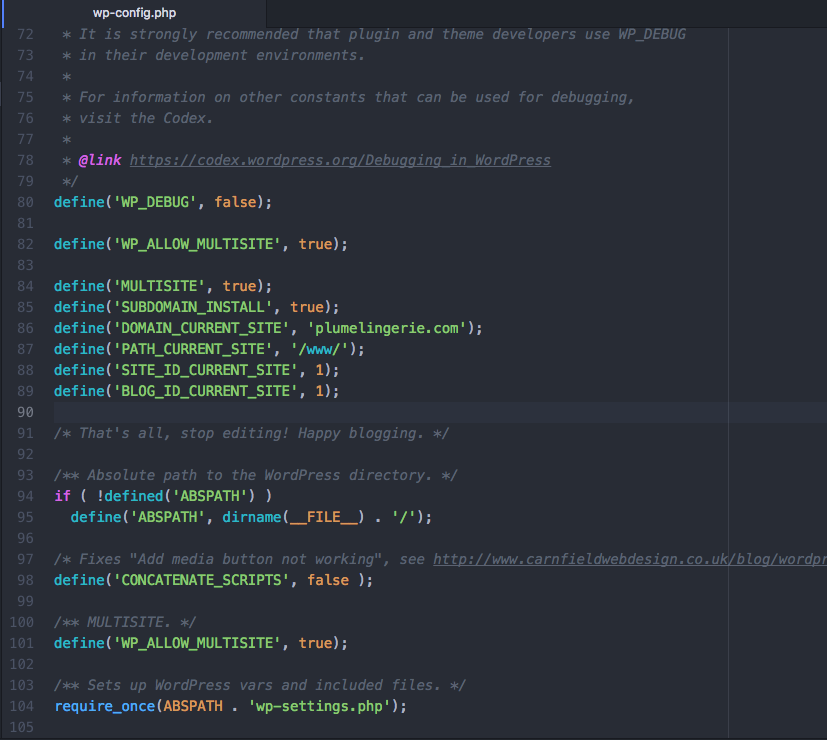Place cursor on empty highlighted line 90
This screenshot has width=827, height=740.
[x=400, y=412]
